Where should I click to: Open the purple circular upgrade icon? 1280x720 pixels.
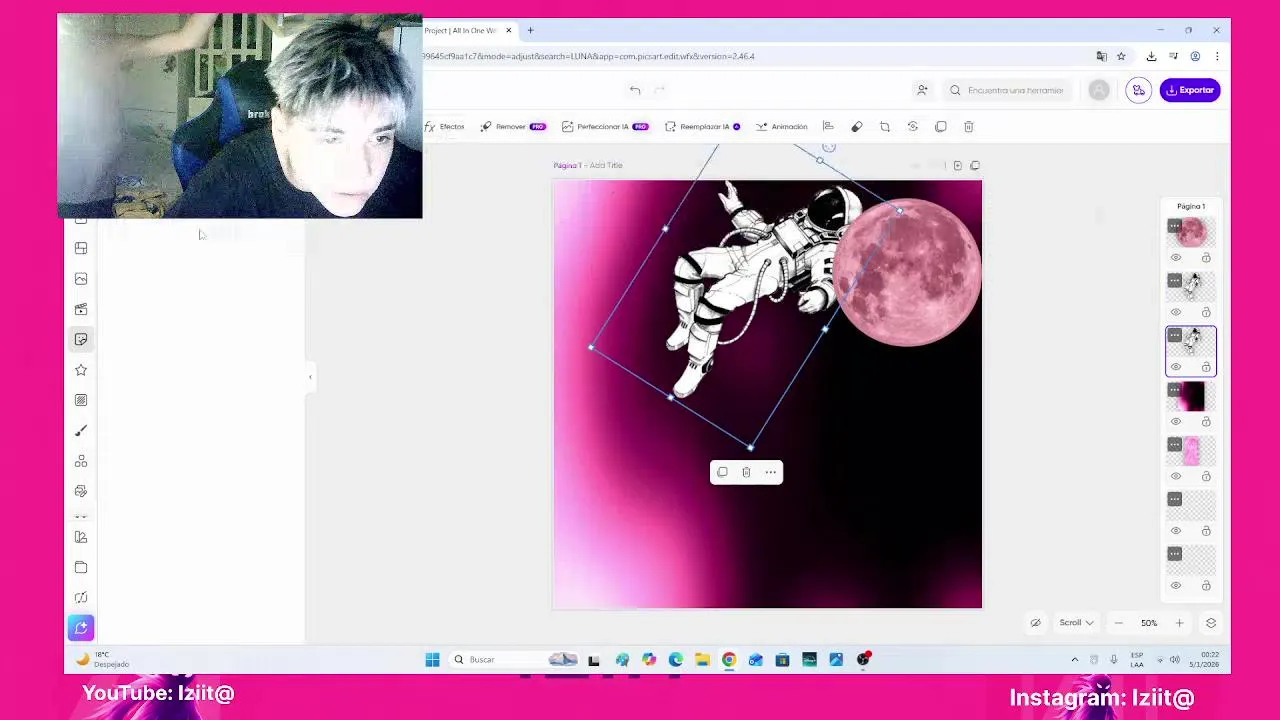1139,90
